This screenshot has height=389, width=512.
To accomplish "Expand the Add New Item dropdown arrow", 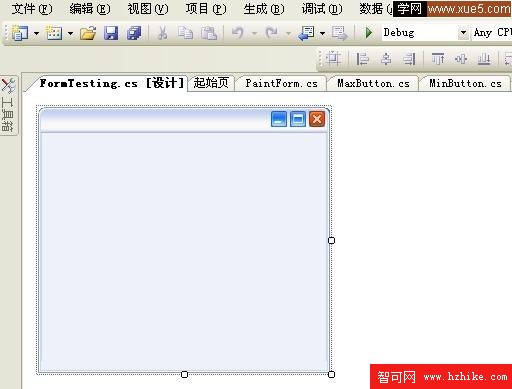I will coord(70,33).
